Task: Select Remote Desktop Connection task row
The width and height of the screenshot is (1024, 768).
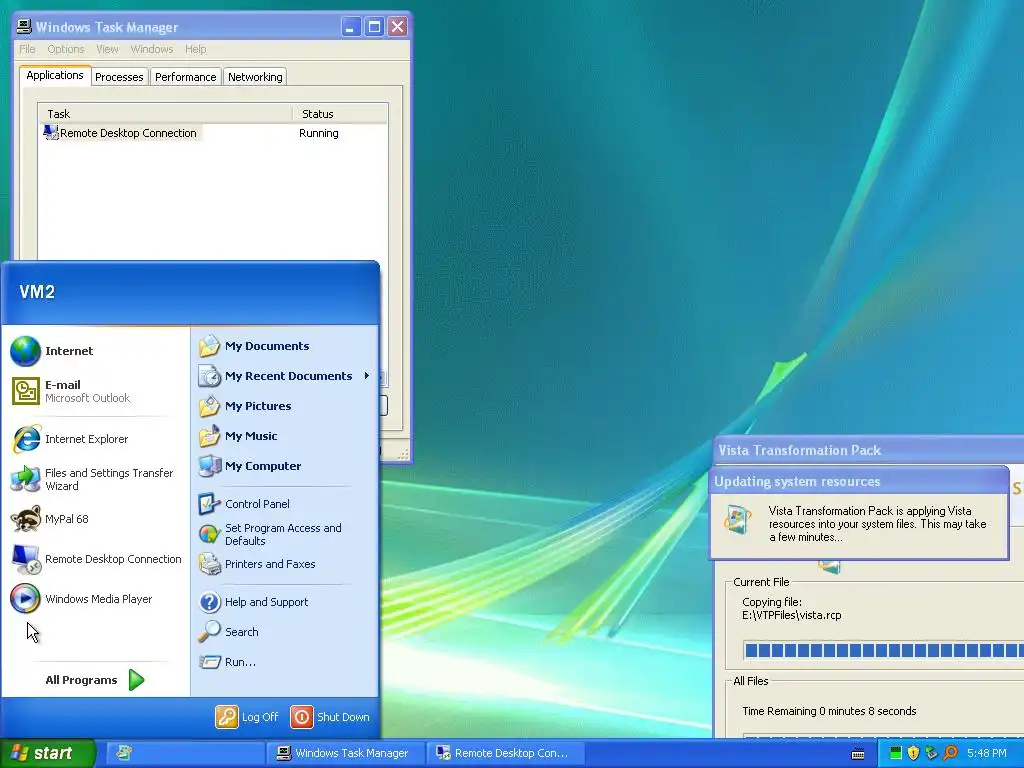Action: pyautogui.click(x=121, y=133)
